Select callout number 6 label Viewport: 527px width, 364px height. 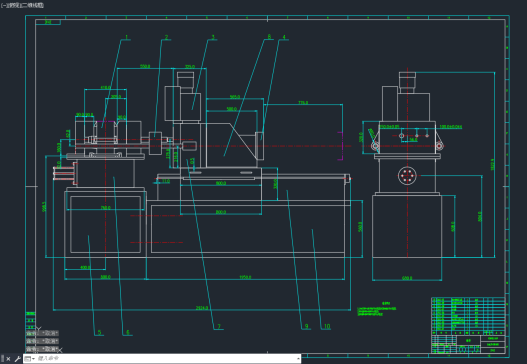coord(127,332)
